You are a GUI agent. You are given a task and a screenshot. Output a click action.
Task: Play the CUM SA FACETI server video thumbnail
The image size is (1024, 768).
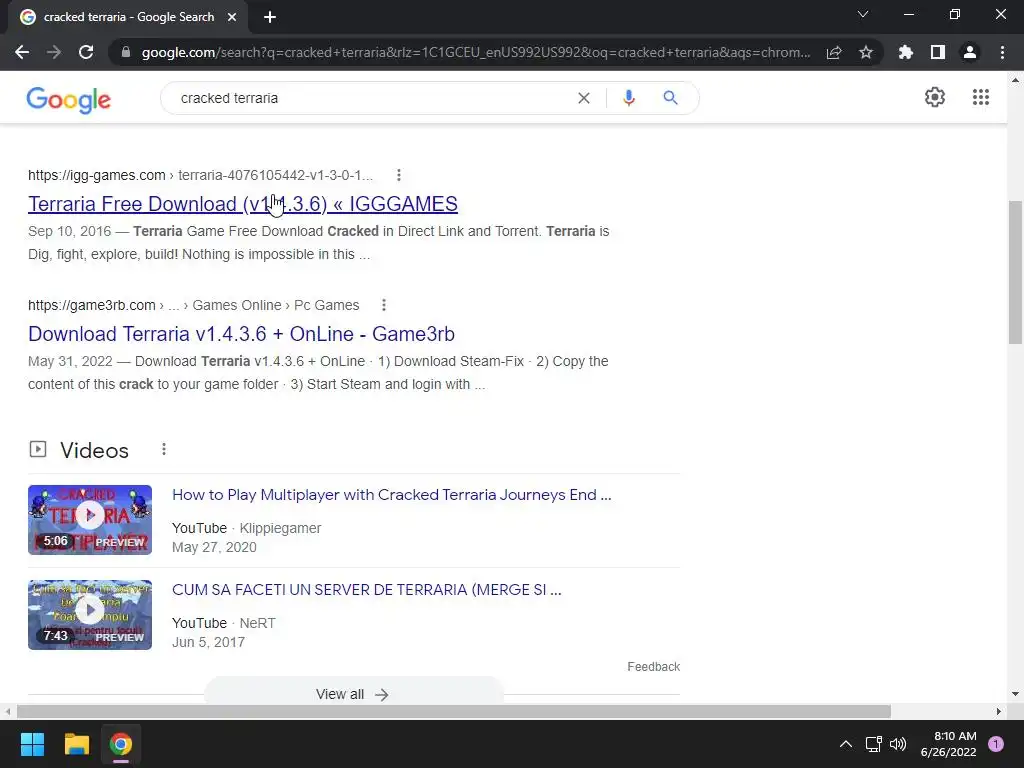(x=90, y=615)
